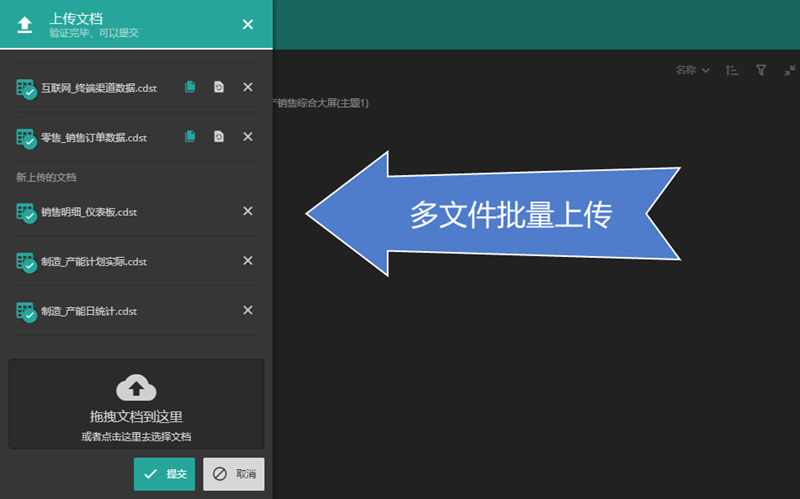800x499 pixels.
Task: Click the 提交 submit button
Action: click(164, 474)
